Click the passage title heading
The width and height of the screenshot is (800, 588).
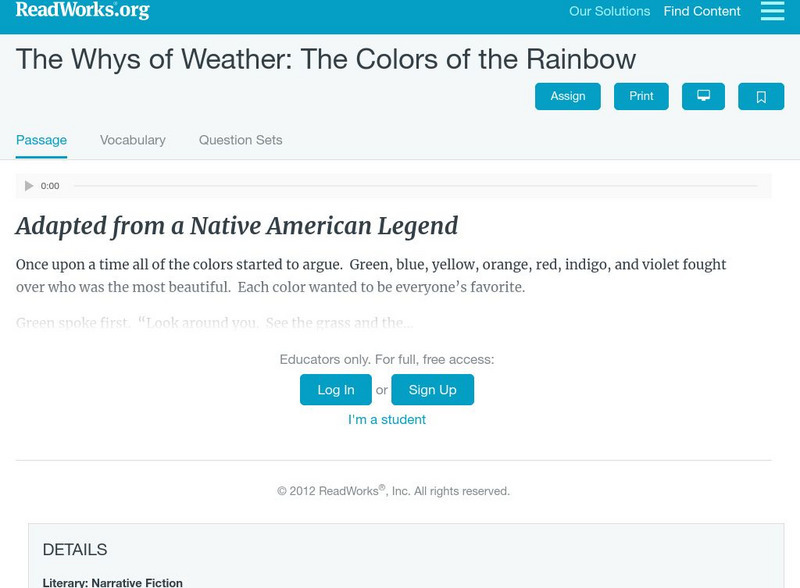[x=326, y=58]
